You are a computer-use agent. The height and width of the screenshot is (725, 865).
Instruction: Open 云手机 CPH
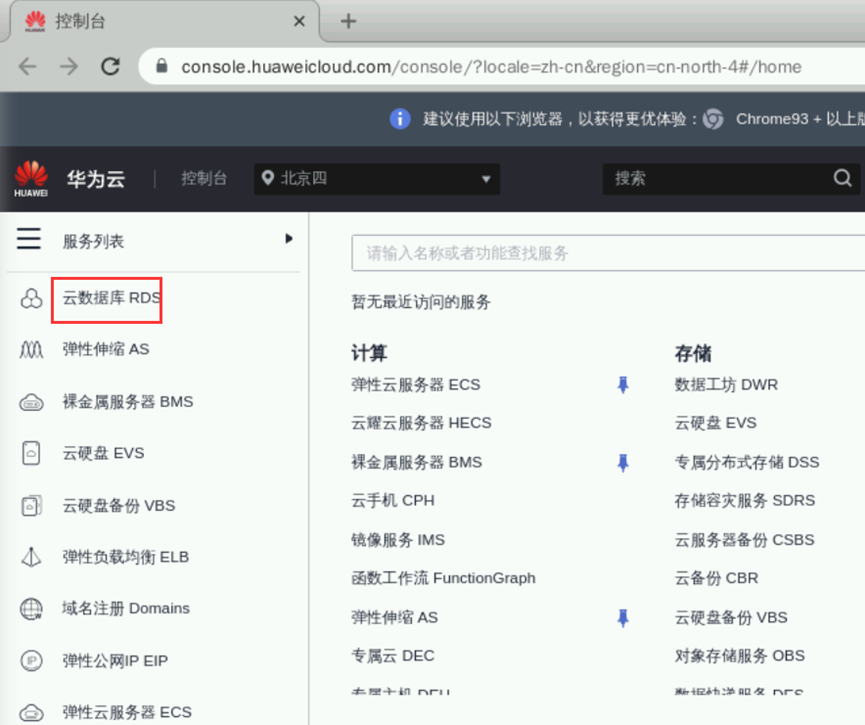[x=393, y=500]
